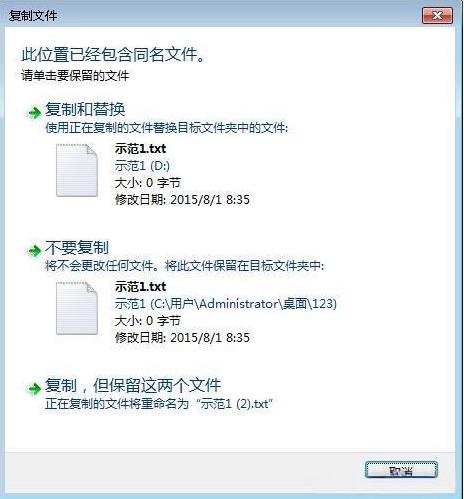Click the first 修改日期: 2015/8/1 8:35 line

click(182, 200)
